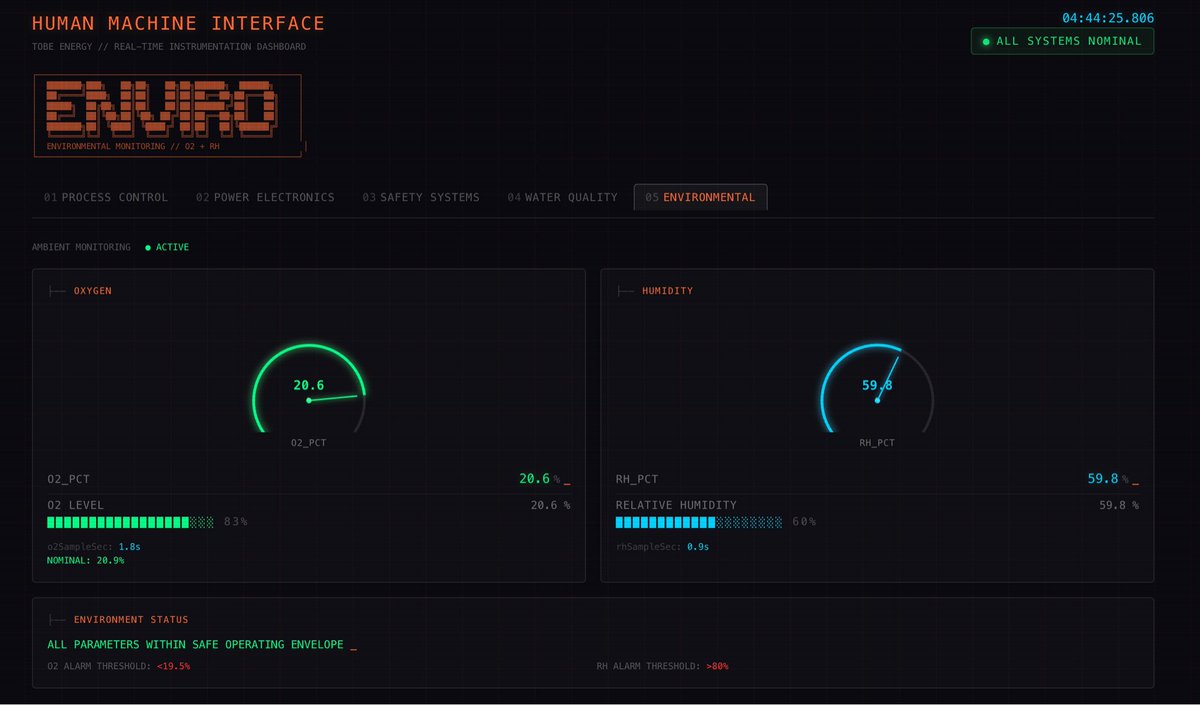Click the o2SampleSec 1.8s value
The width and height of the screenshot is (1200, 705).
coord(130,547)
